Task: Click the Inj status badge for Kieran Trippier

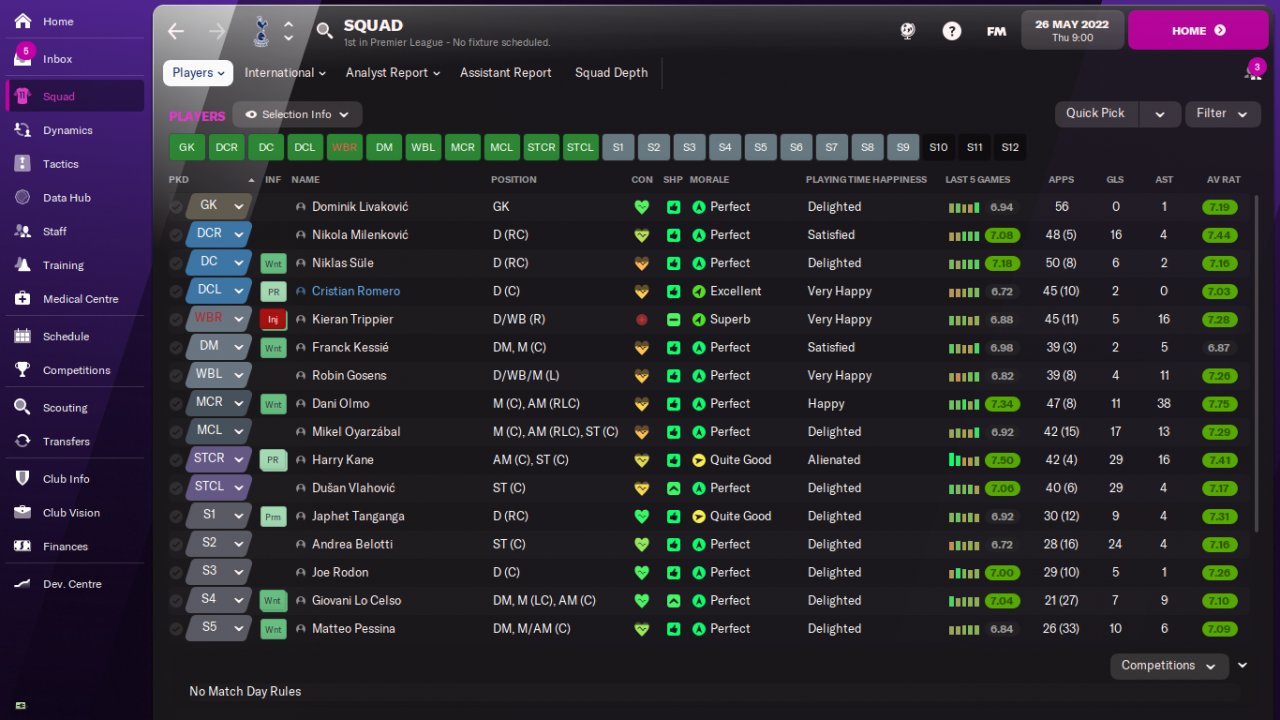Action: pos(272,320)
